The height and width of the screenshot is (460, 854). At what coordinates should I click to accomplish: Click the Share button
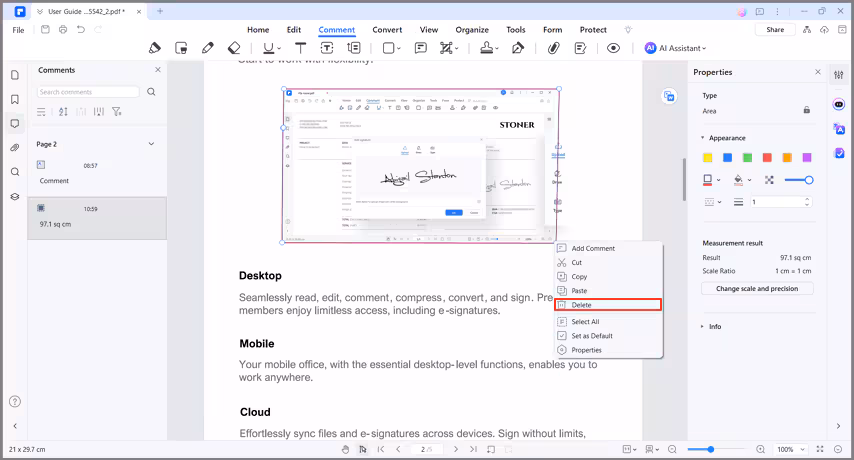point(775,30)
